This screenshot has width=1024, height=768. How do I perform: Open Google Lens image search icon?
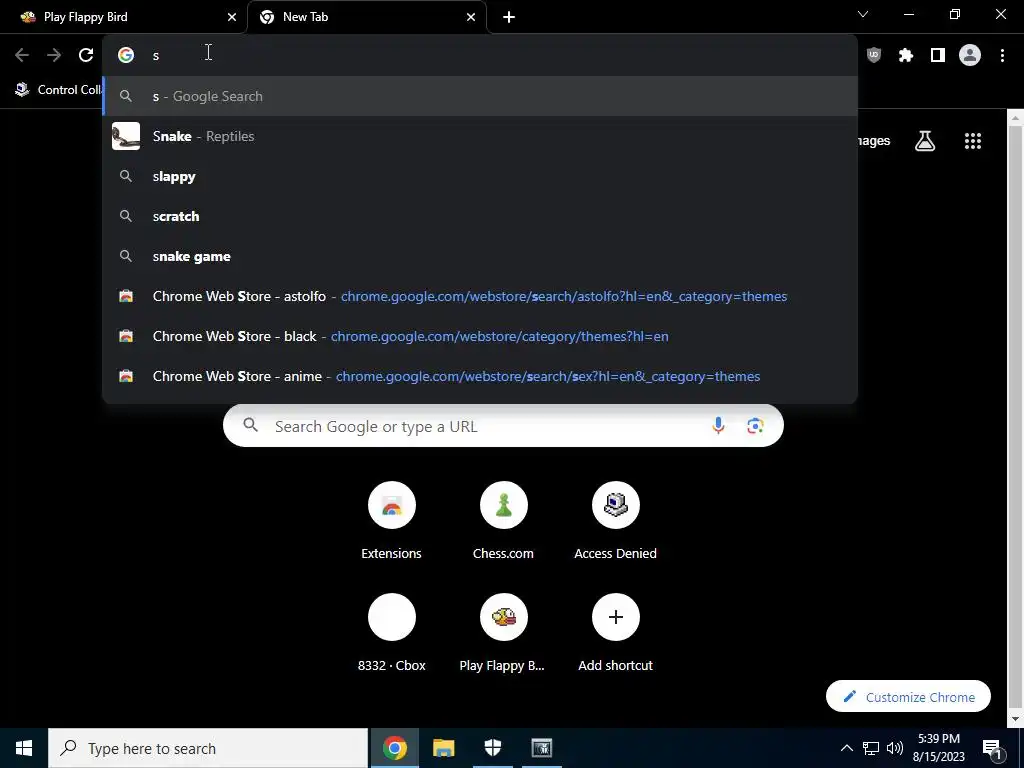[x=755, y=426]
